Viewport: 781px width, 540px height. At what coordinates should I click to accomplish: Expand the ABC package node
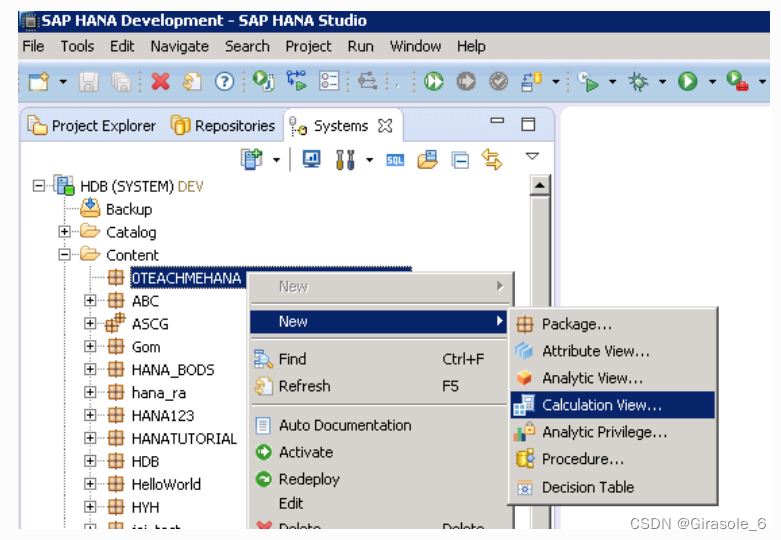(x=90, y=300)
